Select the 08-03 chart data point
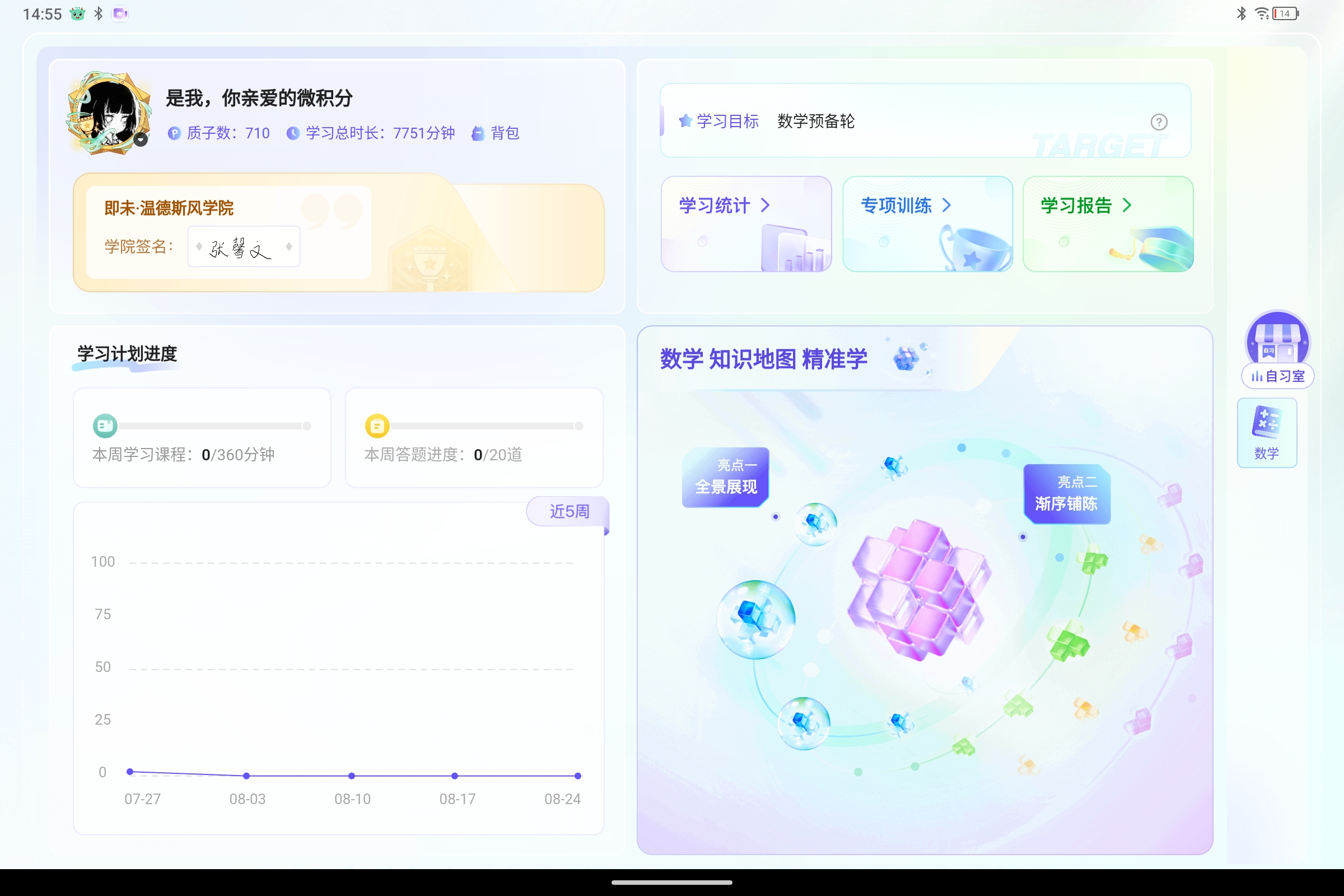 tap(246, 776)
